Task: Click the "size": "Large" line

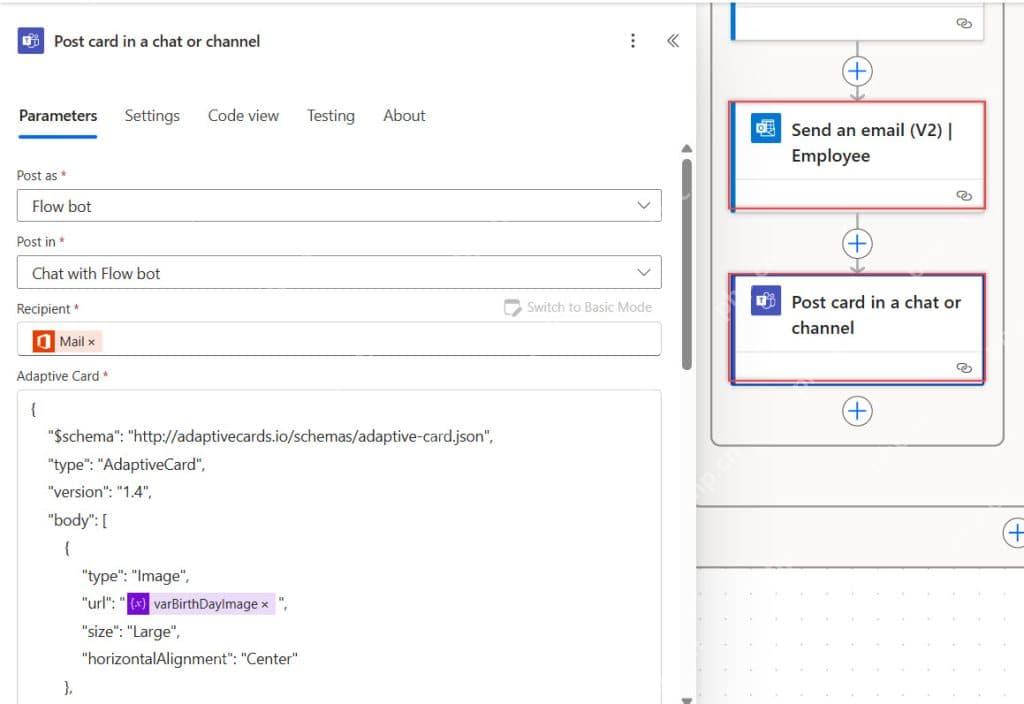Action: 131,632
